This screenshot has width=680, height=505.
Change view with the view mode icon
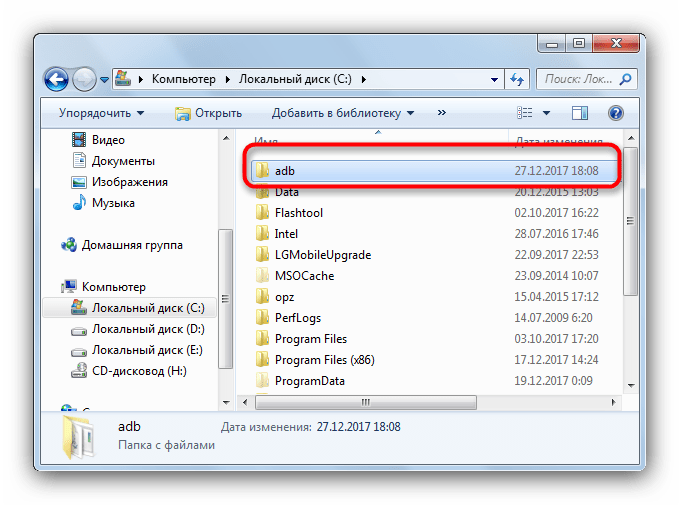coord(524,113)
